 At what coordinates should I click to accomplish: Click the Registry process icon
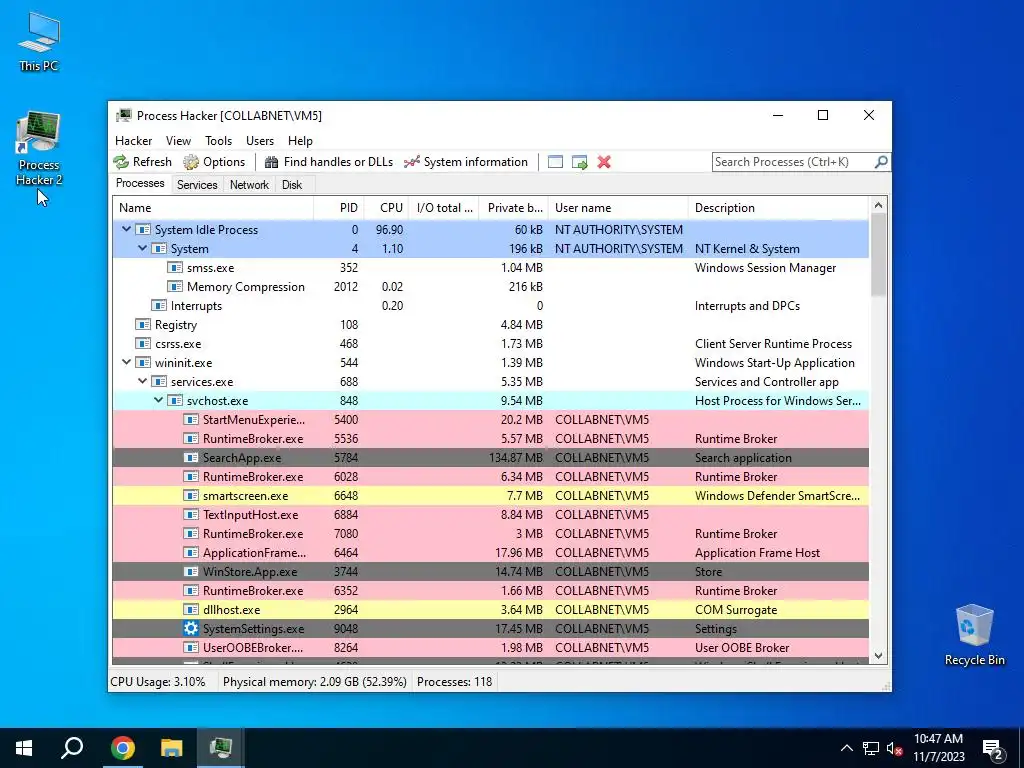click(x=143, y=325)
